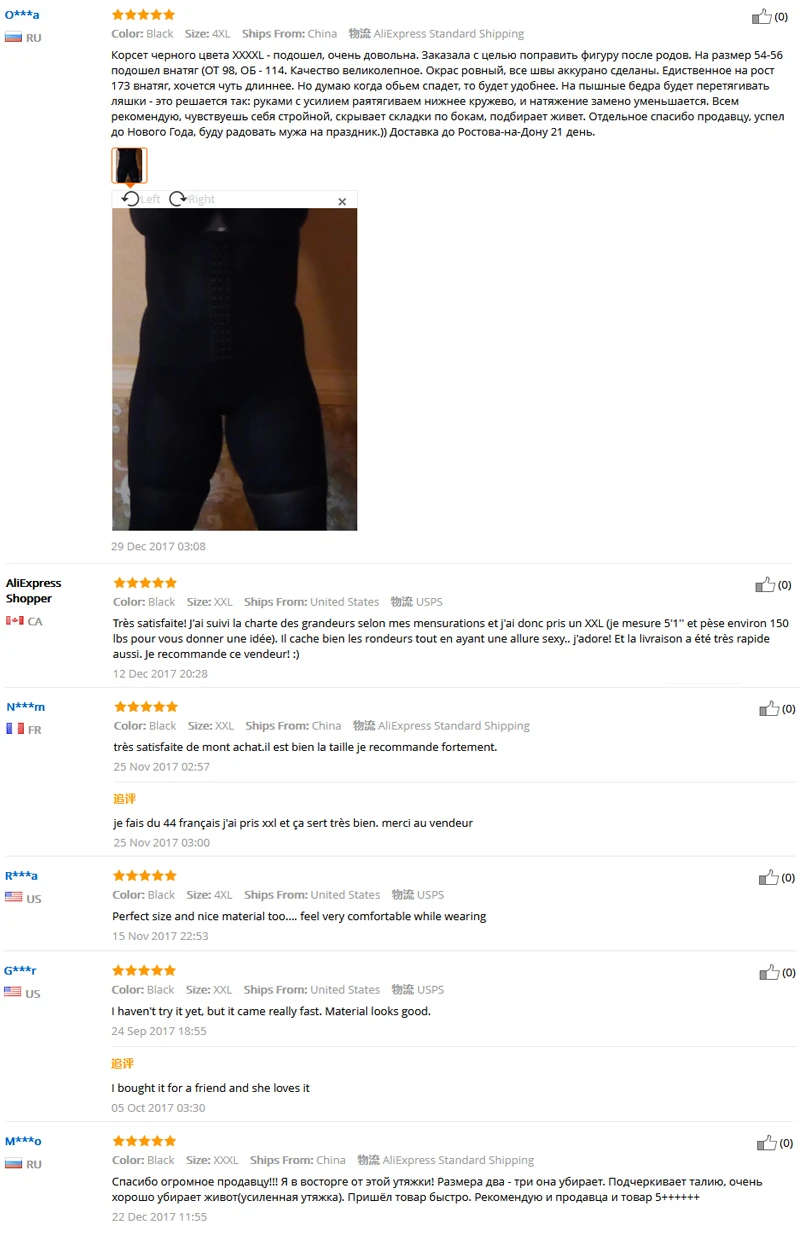Rotate the review photo right
The image size is (800, 1247).
[x=192, y=199]
